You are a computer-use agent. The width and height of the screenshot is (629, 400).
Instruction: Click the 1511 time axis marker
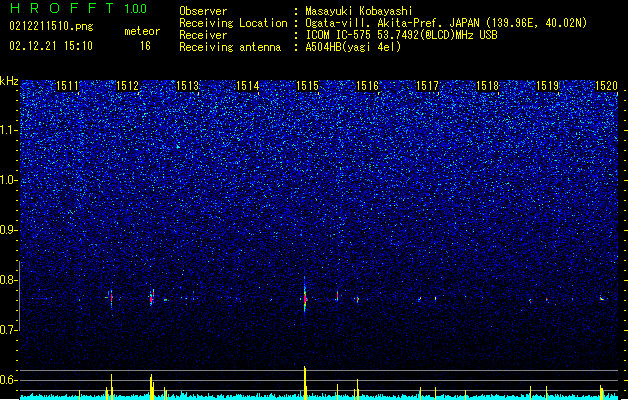click(67, 86)
